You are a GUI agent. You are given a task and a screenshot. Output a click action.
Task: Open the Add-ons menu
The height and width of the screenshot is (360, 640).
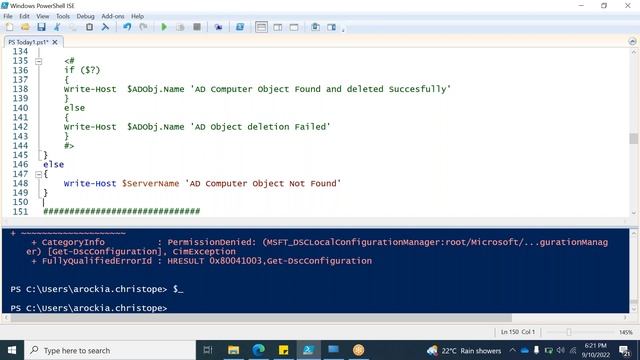coord(113,16)
